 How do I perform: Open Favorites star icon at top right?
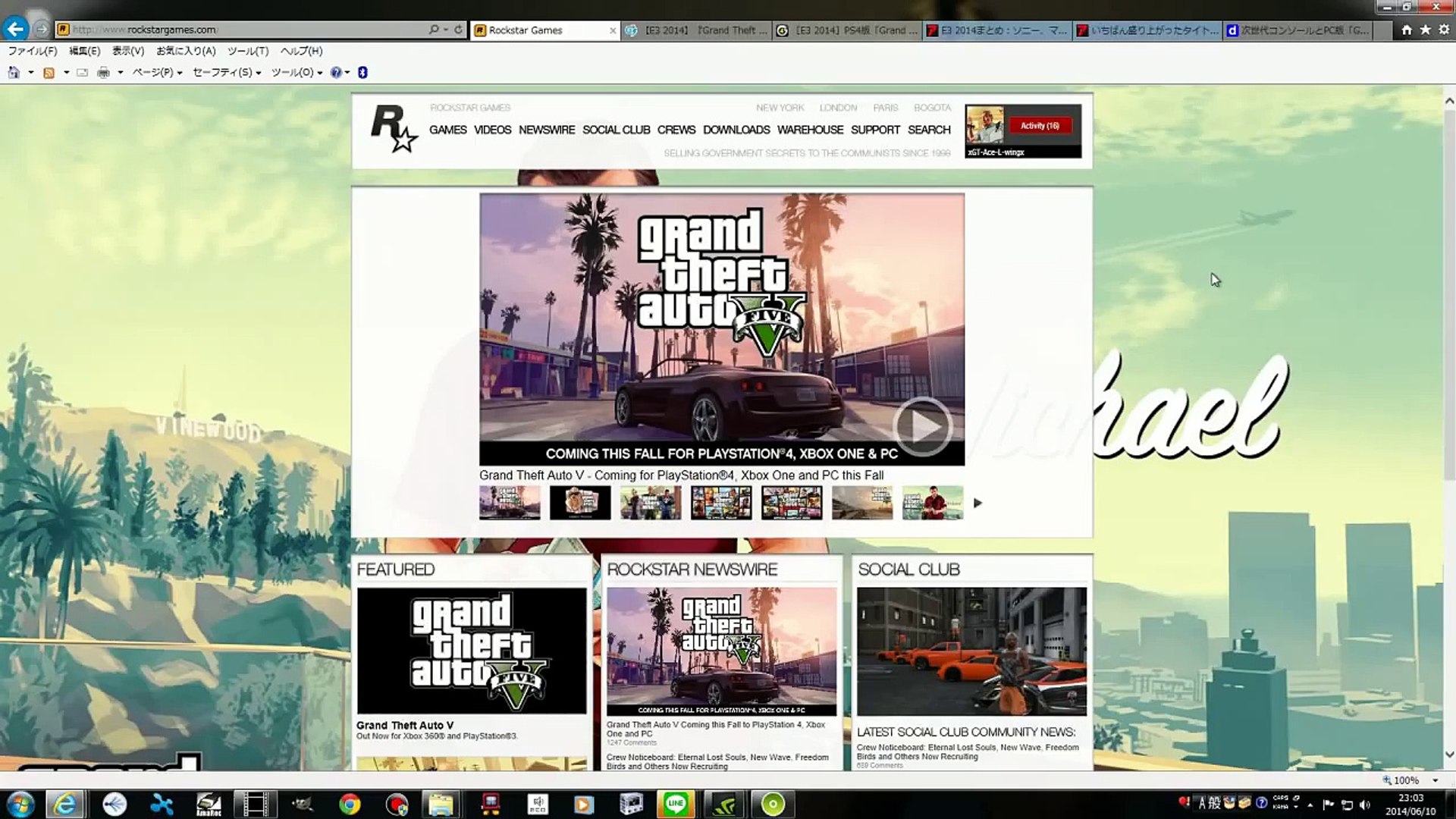[1425, 30]
